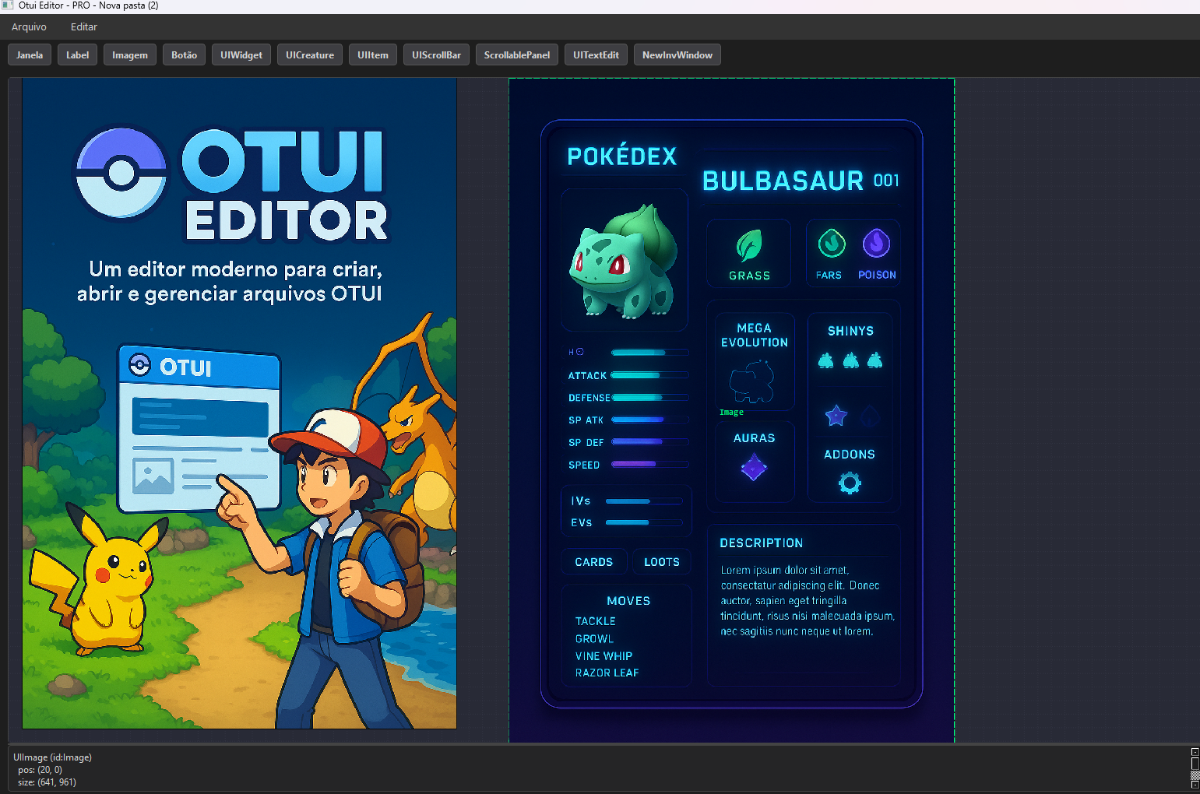The image size is (1200, 794).
Task: Click the ATTACK stat bar
Action: 648,375
